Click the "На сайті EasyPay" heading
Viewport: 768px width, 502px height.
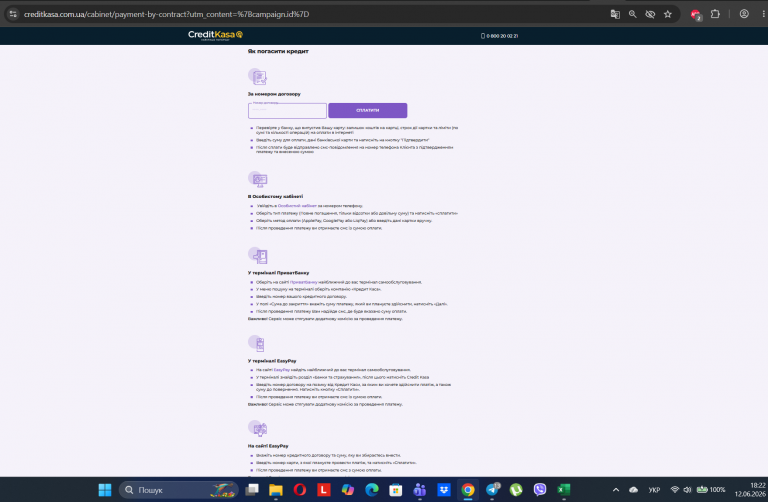268,446
